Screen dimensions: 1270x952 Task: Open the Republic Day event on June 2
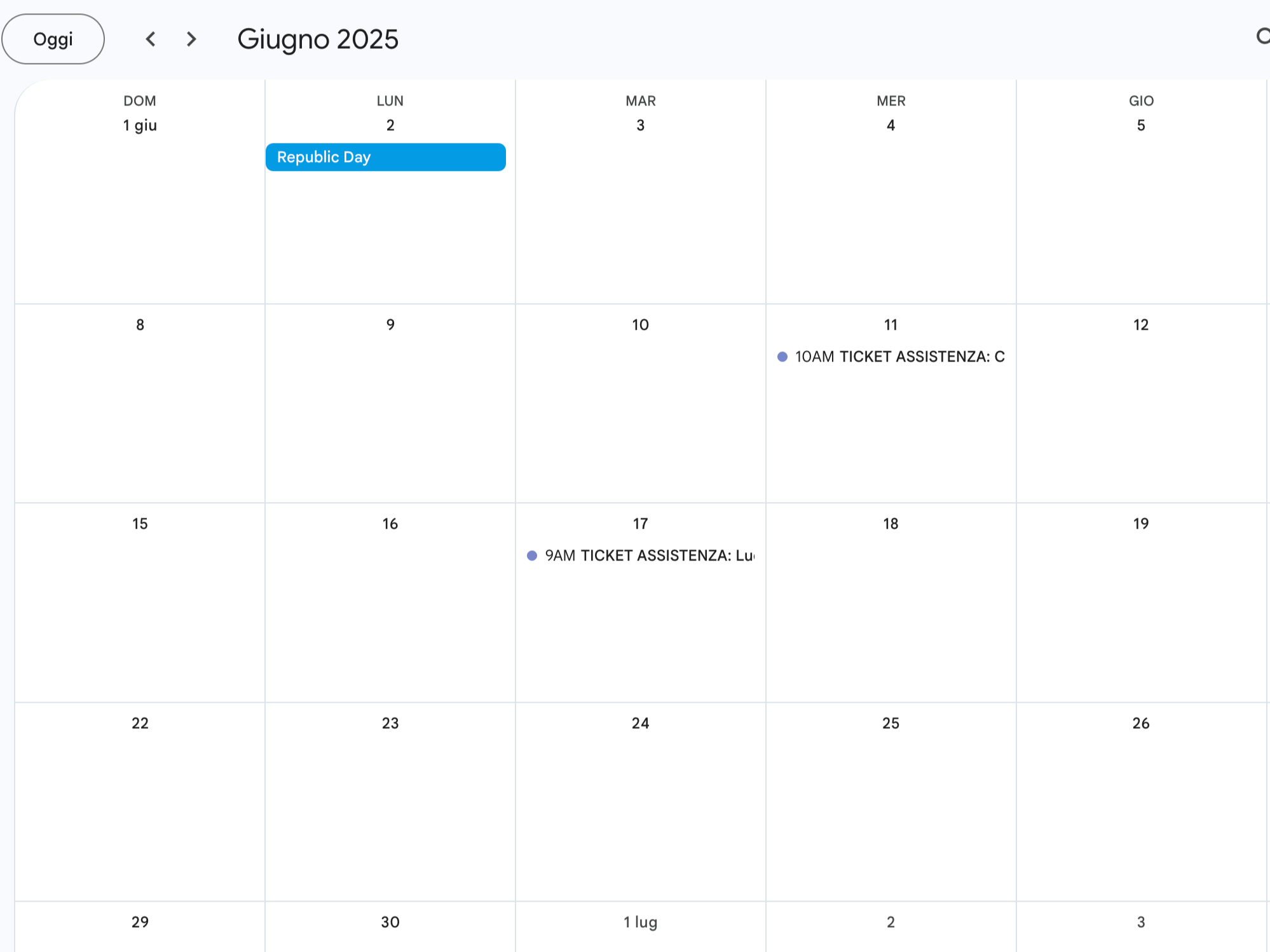[385, 157]
